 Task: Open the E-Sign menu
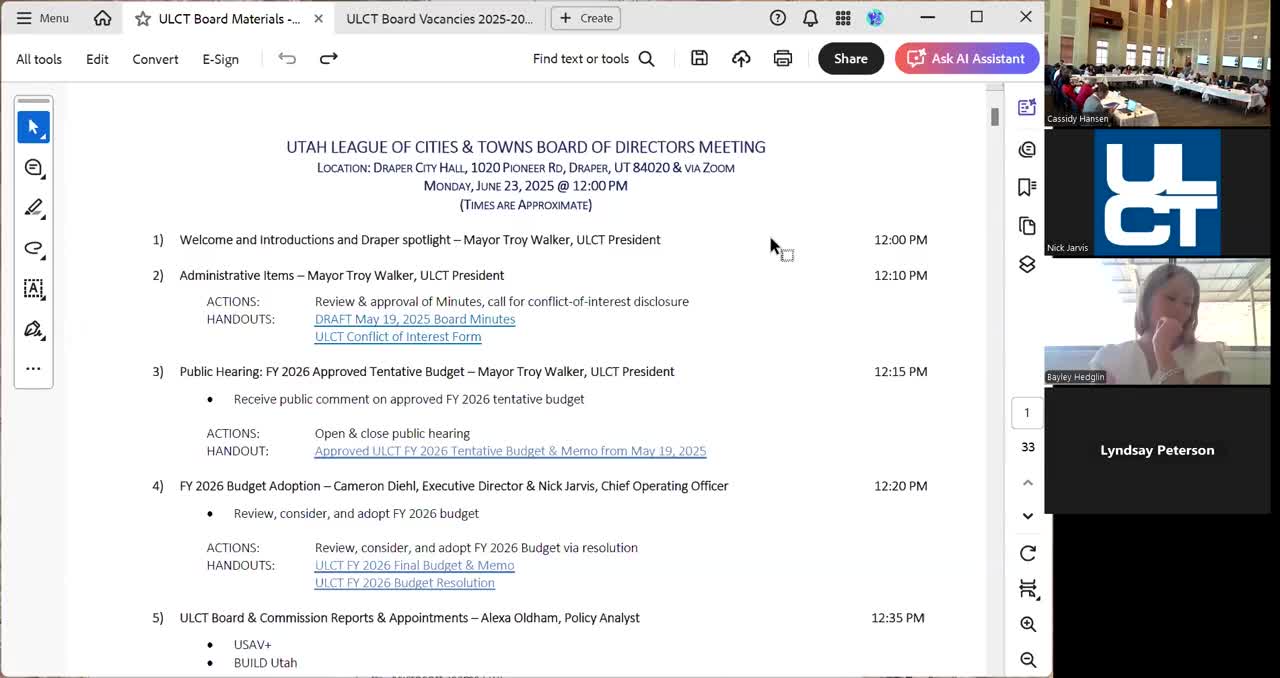(x=220, y=59)
